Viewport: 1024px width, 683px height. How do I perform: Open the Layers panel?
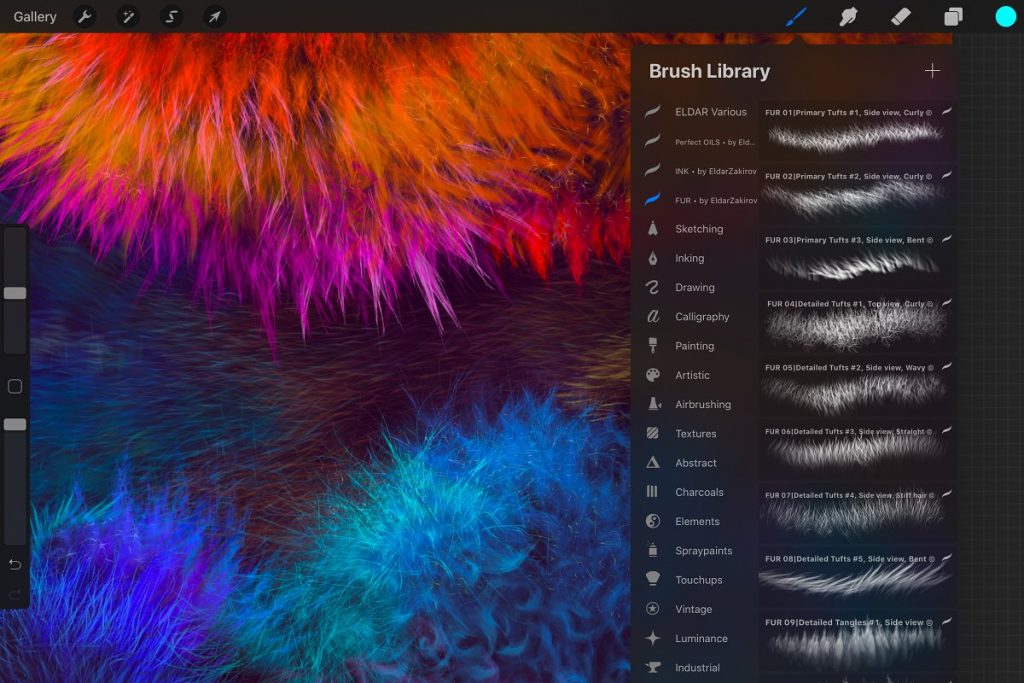(x=953, y=16)
